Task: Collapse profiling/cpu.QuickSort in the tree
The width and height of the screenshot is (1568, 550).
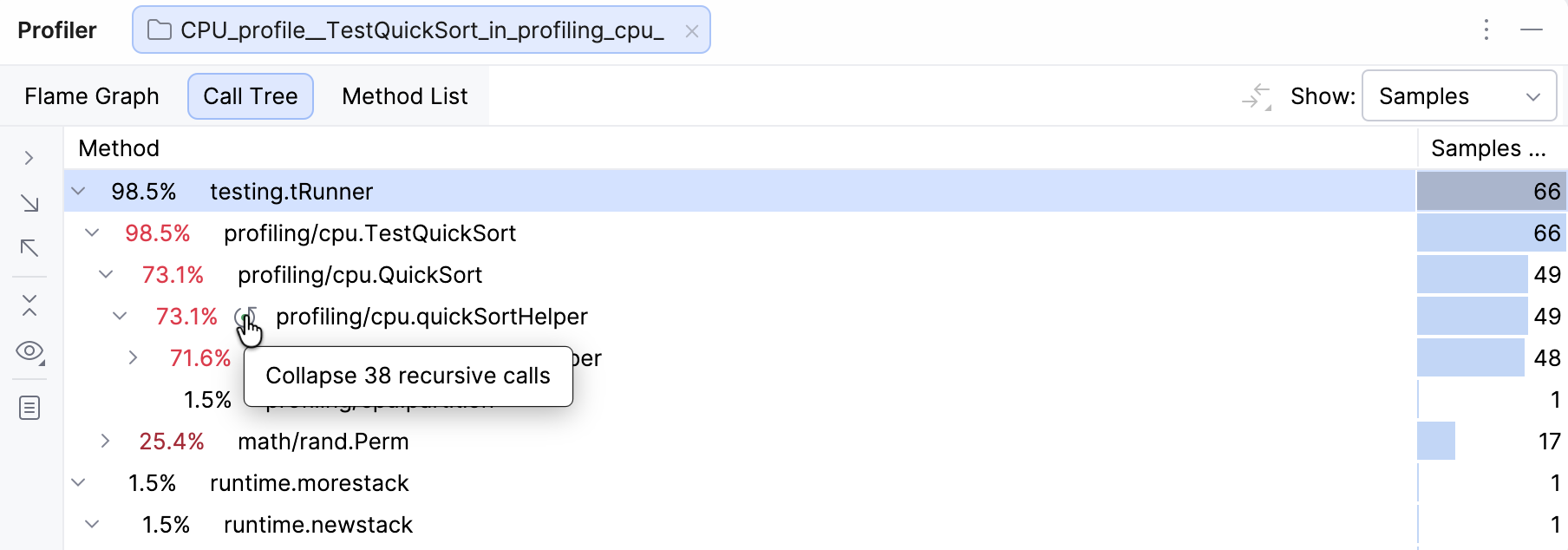Action: [x=106, y=274]
